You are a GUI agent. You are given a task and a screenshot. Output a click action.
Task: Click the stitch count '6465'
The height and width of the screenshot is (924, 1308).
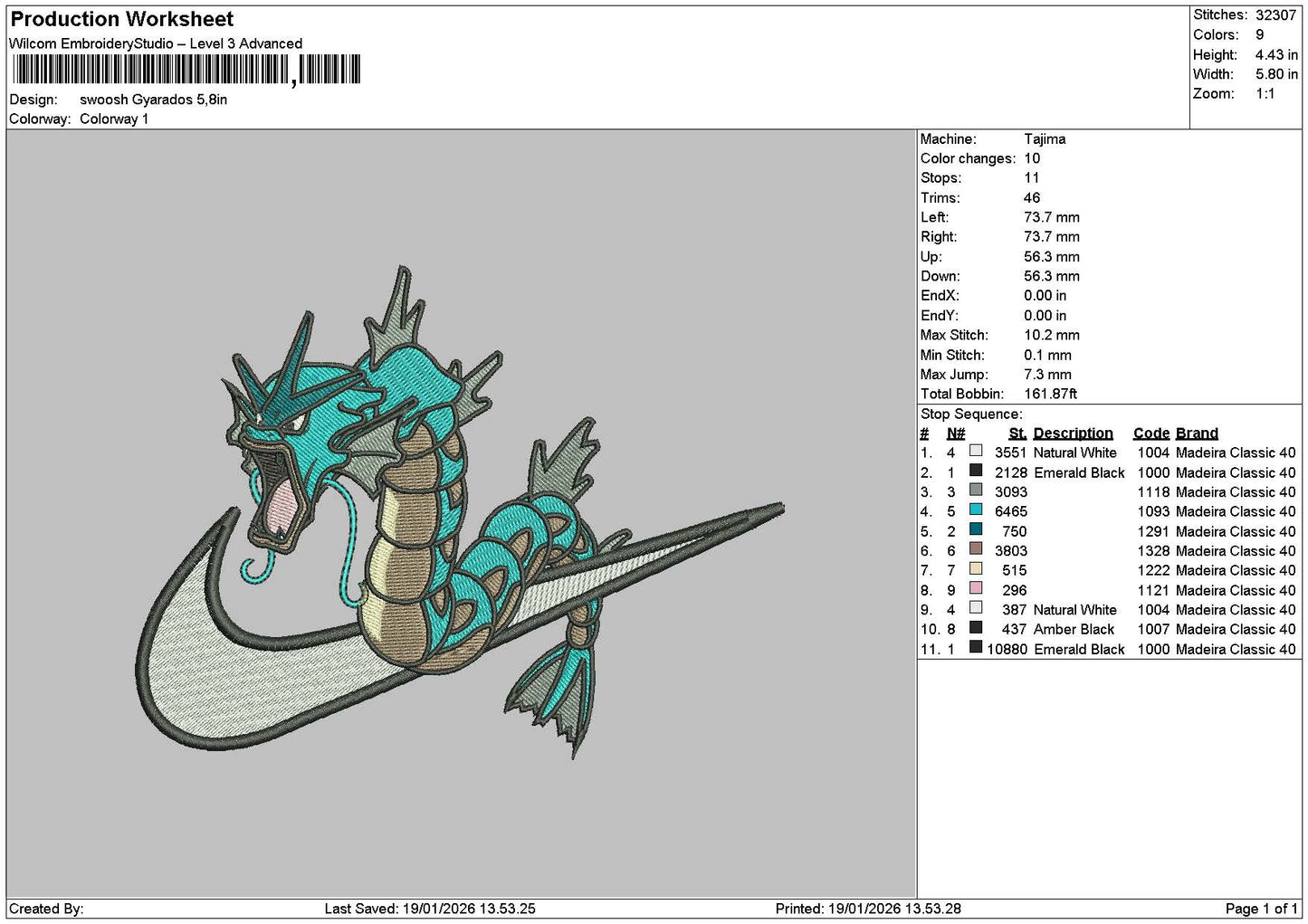click(1010, 511)
